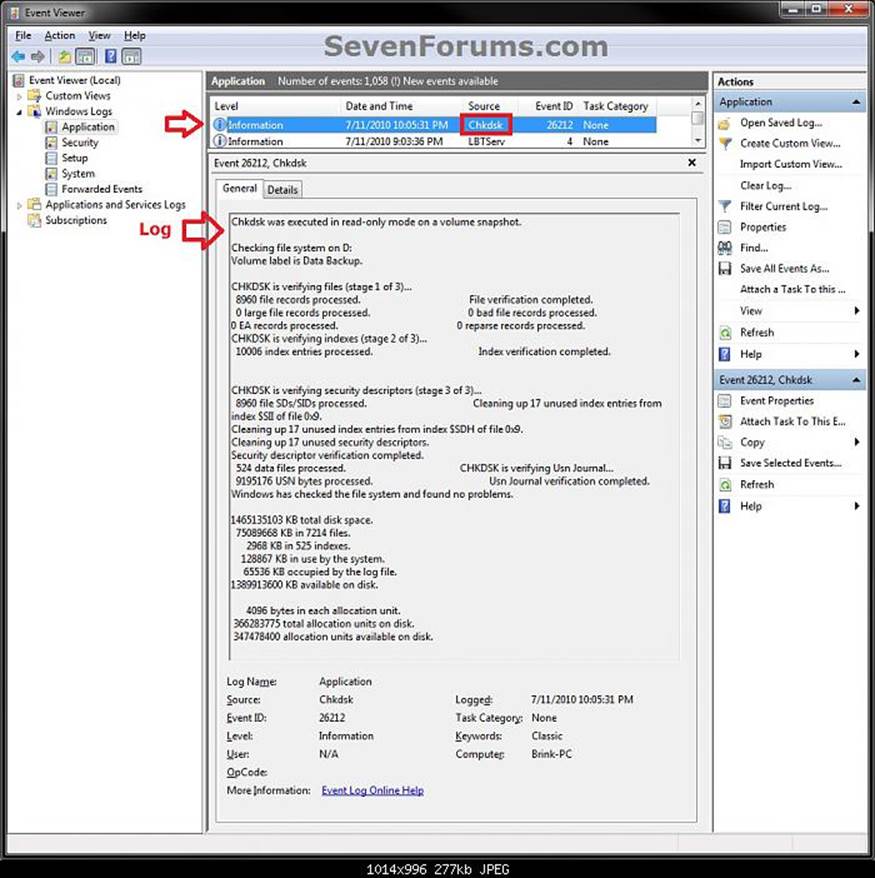Click the Filter Current Log funnel icon
Screen dimensions: 875x878
point(725,207)
